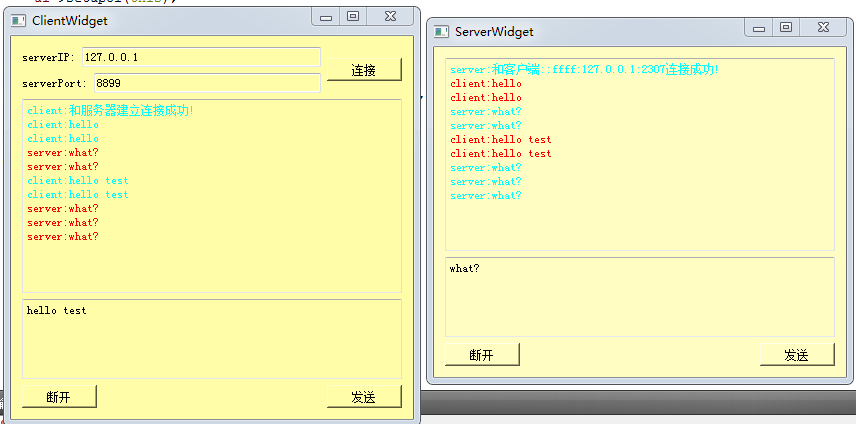Maximize the ServerWidget window
Image resolution: width=856 pixels, height=424 pixels.
click(x=786, y=28)
